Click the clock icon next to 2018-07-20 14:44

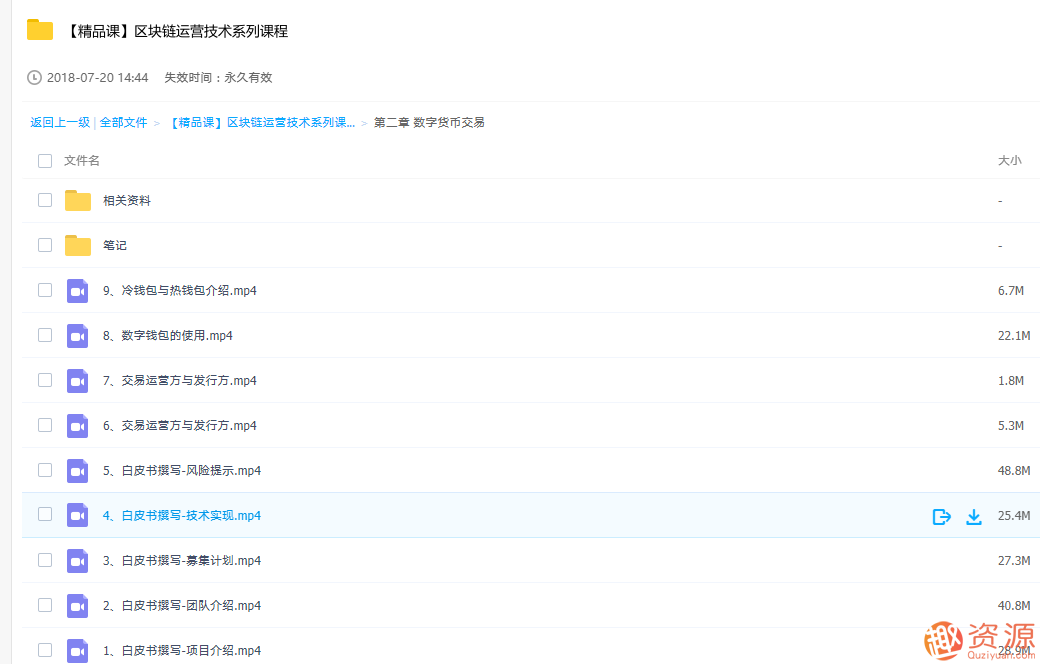pyautogui.click(x=34, y=78)
